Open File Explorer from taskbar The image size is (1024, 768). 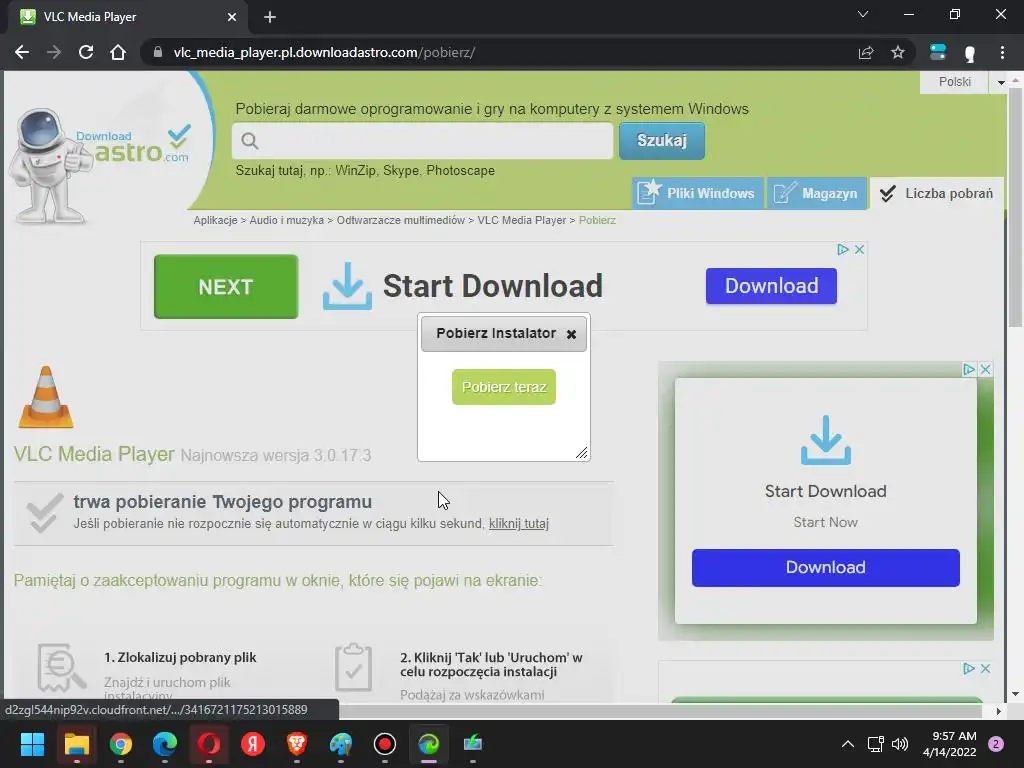[76, 744]
